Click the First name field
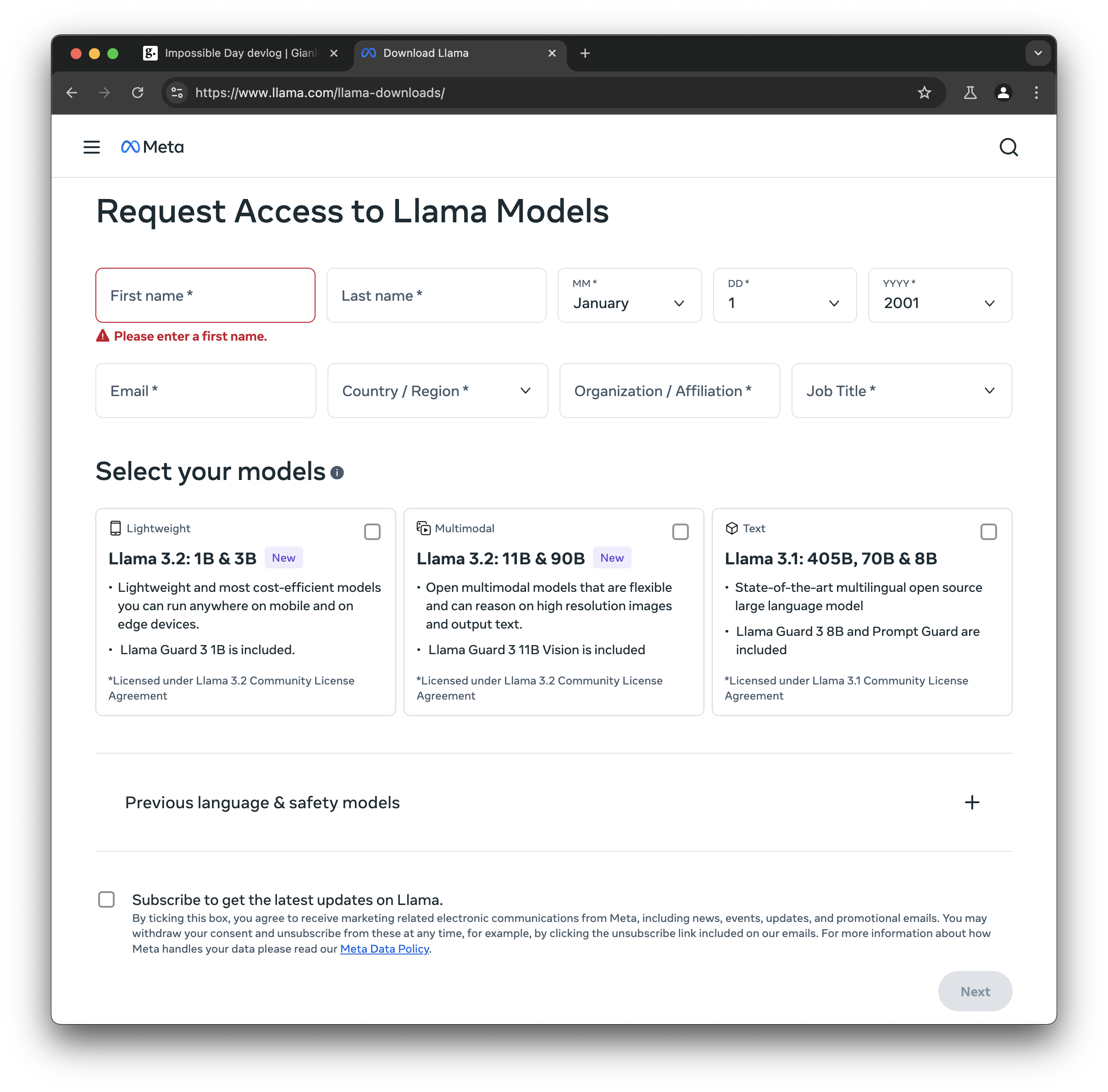The height and width of the screenshot is (1092, 1108). (x=205, y=295)
